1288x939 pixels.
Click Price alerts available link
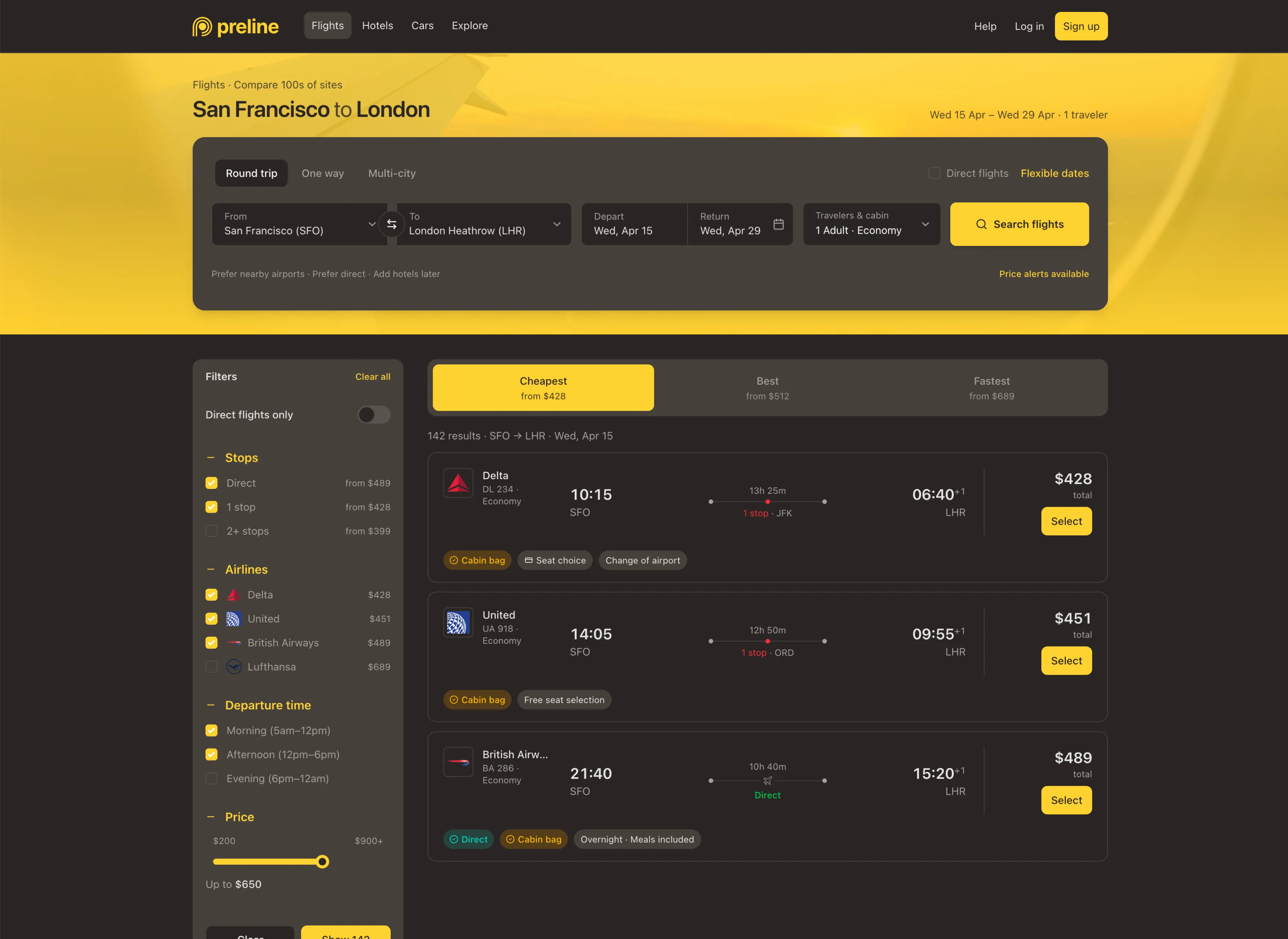1044,274
